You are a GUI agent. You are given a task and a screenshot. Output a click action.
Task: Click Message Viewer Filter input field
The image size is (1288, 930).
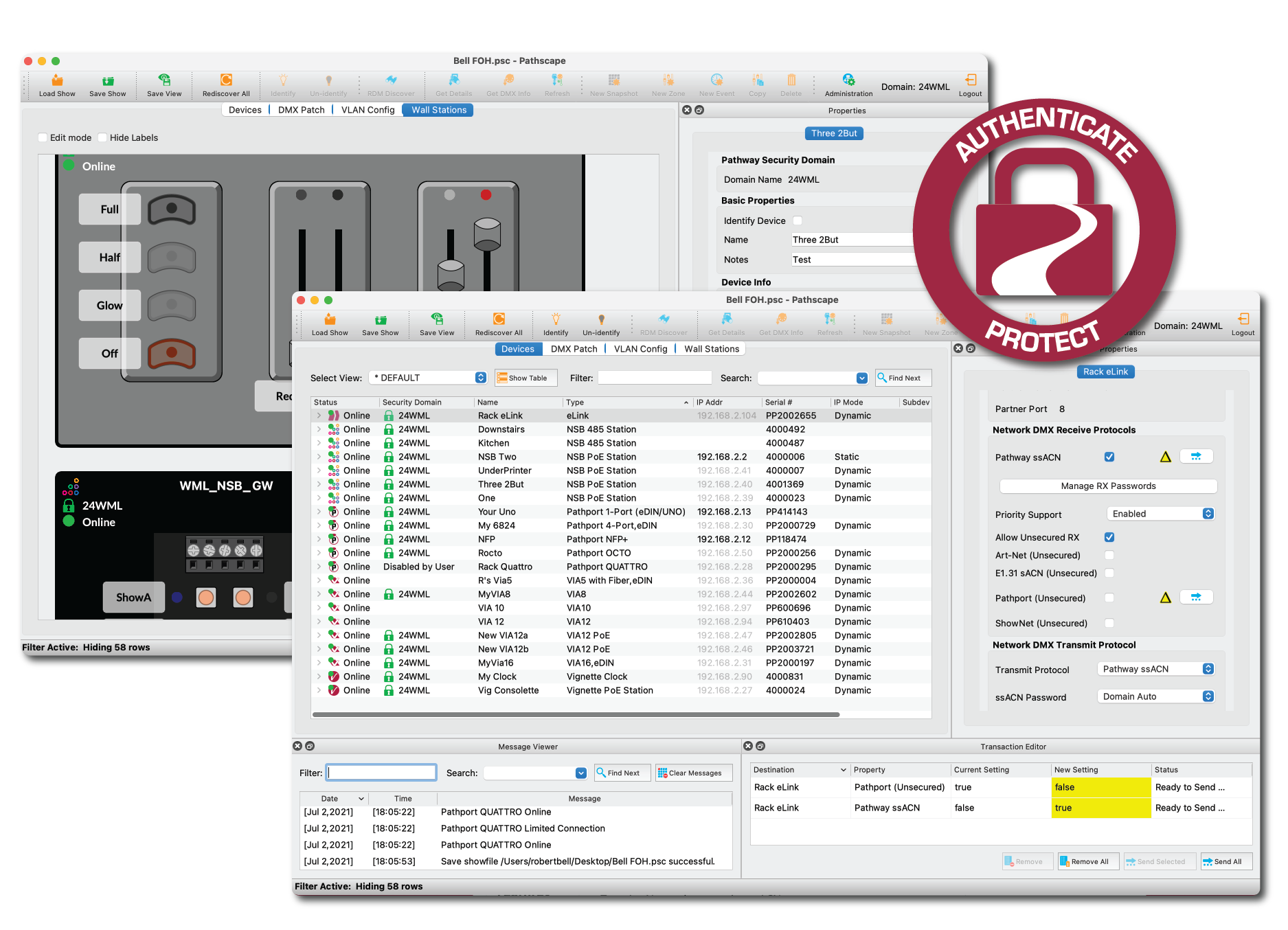[x=381, y=773]
